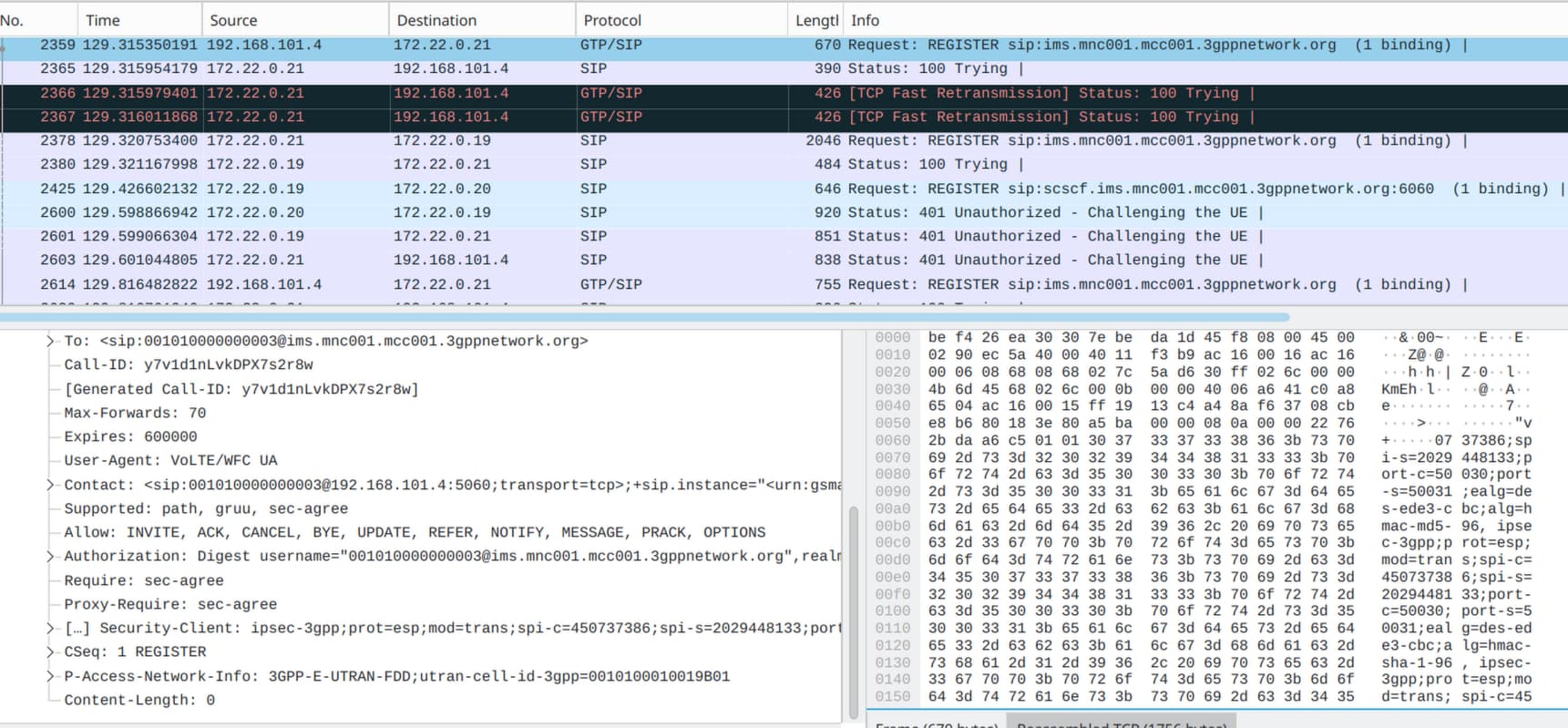Sort packets by Time column header
This screenshot has height=728, width=1568.
tap(103, 20)
